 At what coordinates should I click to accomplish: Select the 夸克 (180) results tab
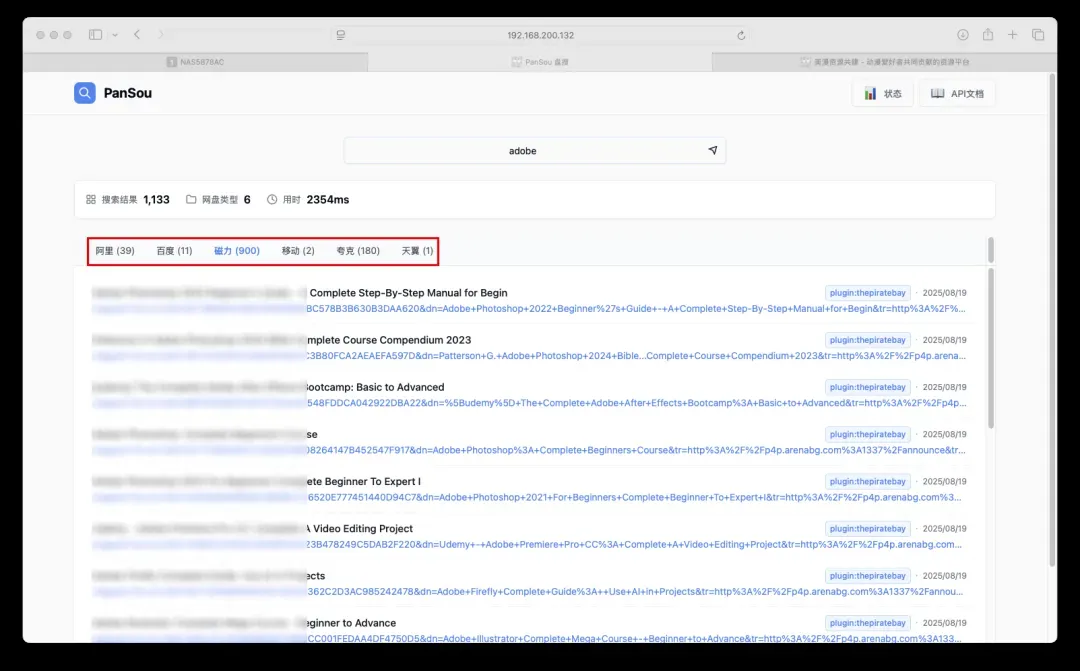pyautogui.click(x=357, y=251)
